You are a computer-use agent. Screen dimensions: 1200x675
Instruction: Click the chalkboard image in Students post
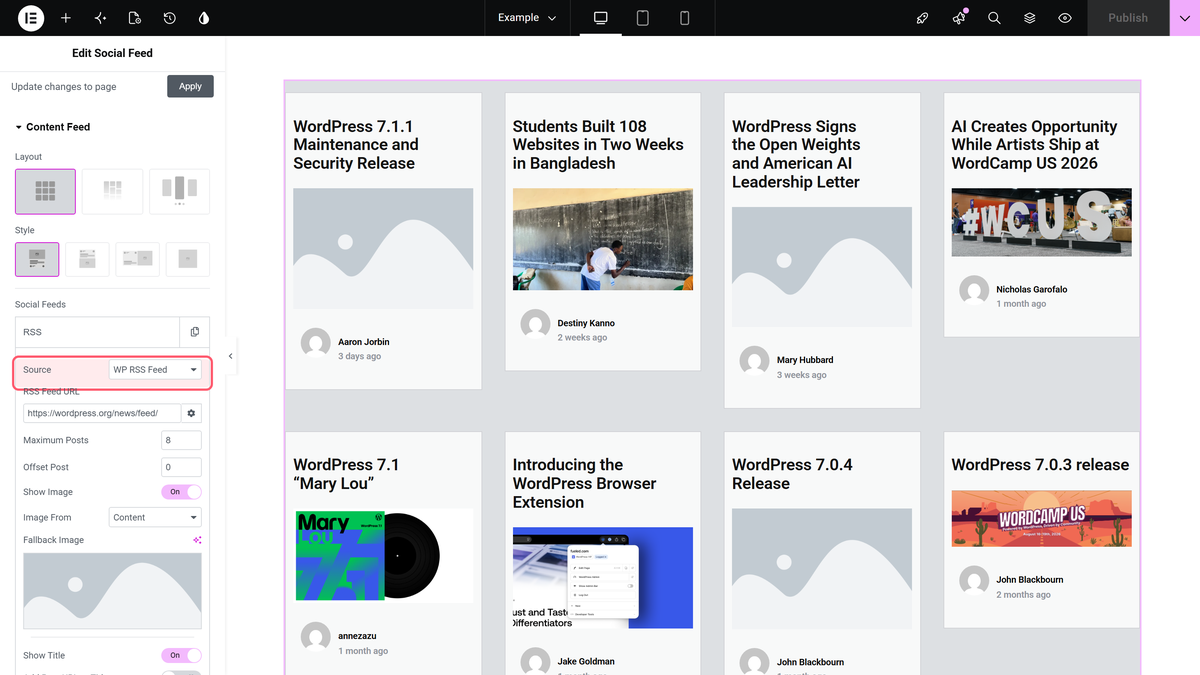pyautogui.click(x=603, y=239)
